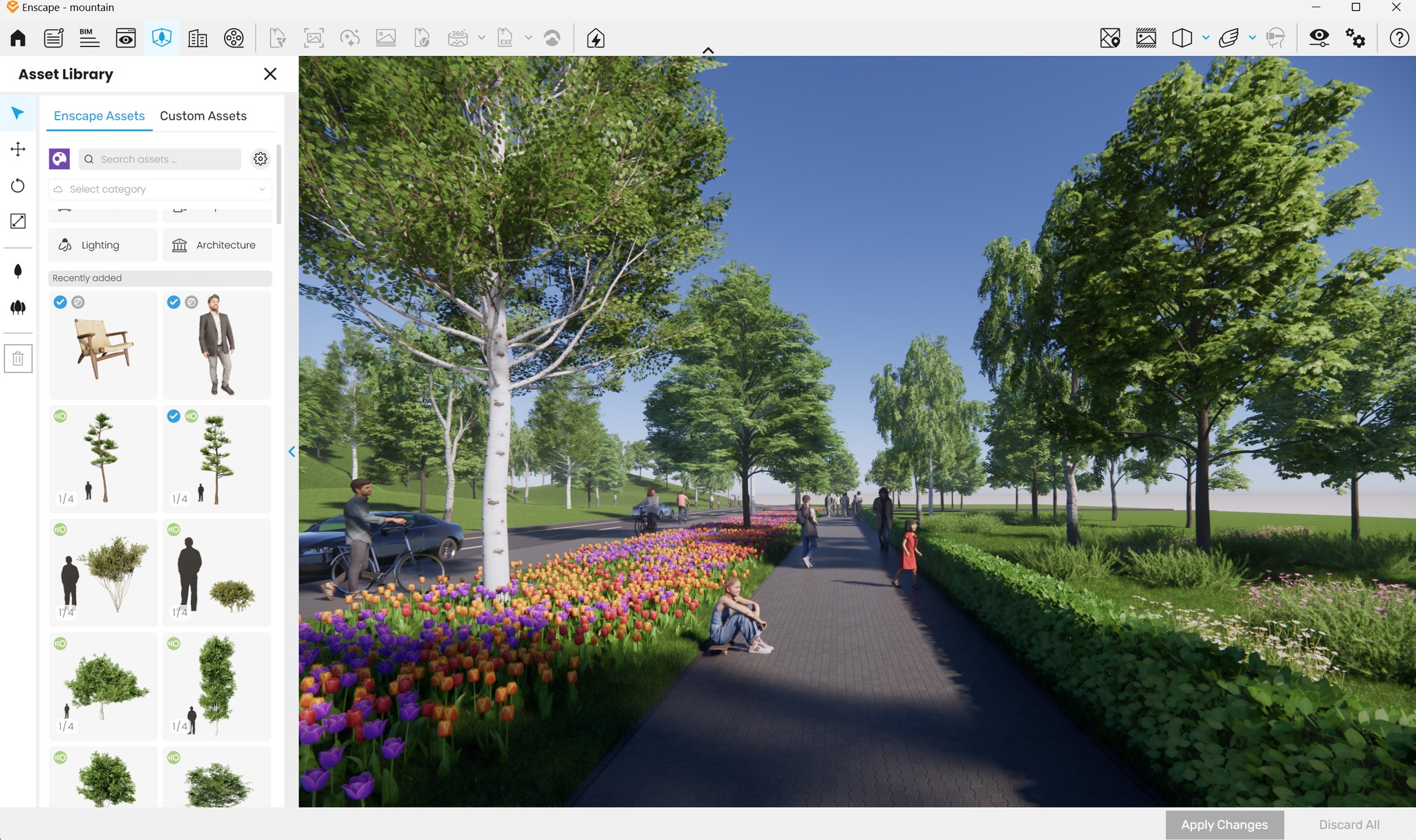Select the rotate asset tool
This screenshot has width=1416, height=840.
[x=18, y=185]
